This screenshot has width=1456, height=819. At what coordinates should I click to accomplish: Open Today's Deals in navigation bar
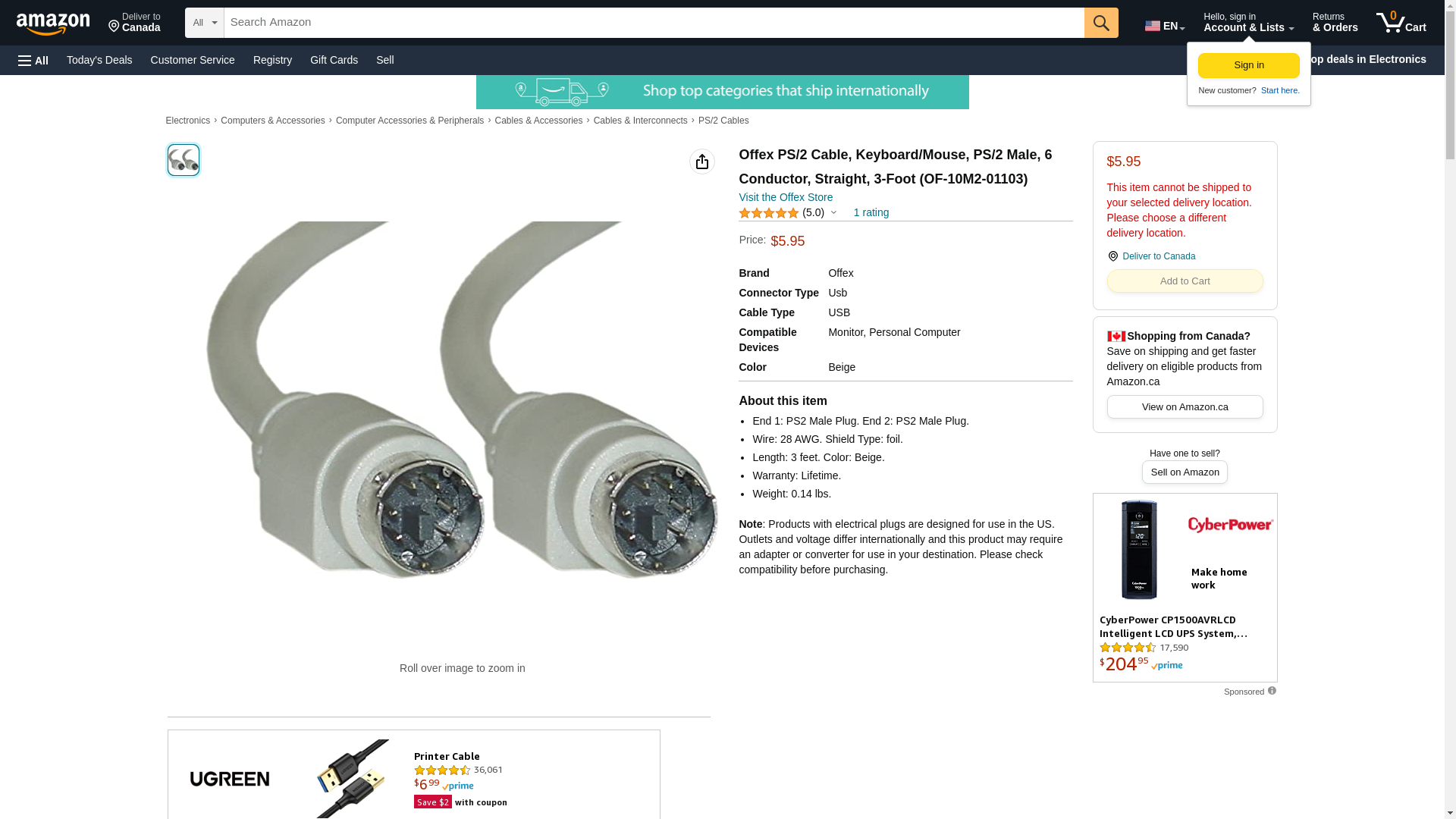coord(99,60)
